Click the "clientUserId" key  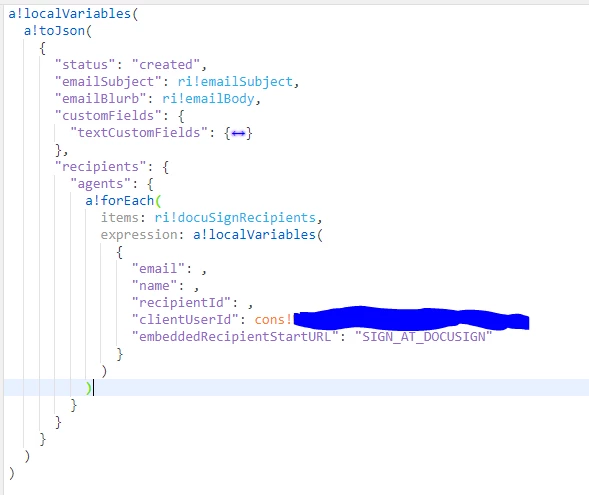tap(185, 319)
